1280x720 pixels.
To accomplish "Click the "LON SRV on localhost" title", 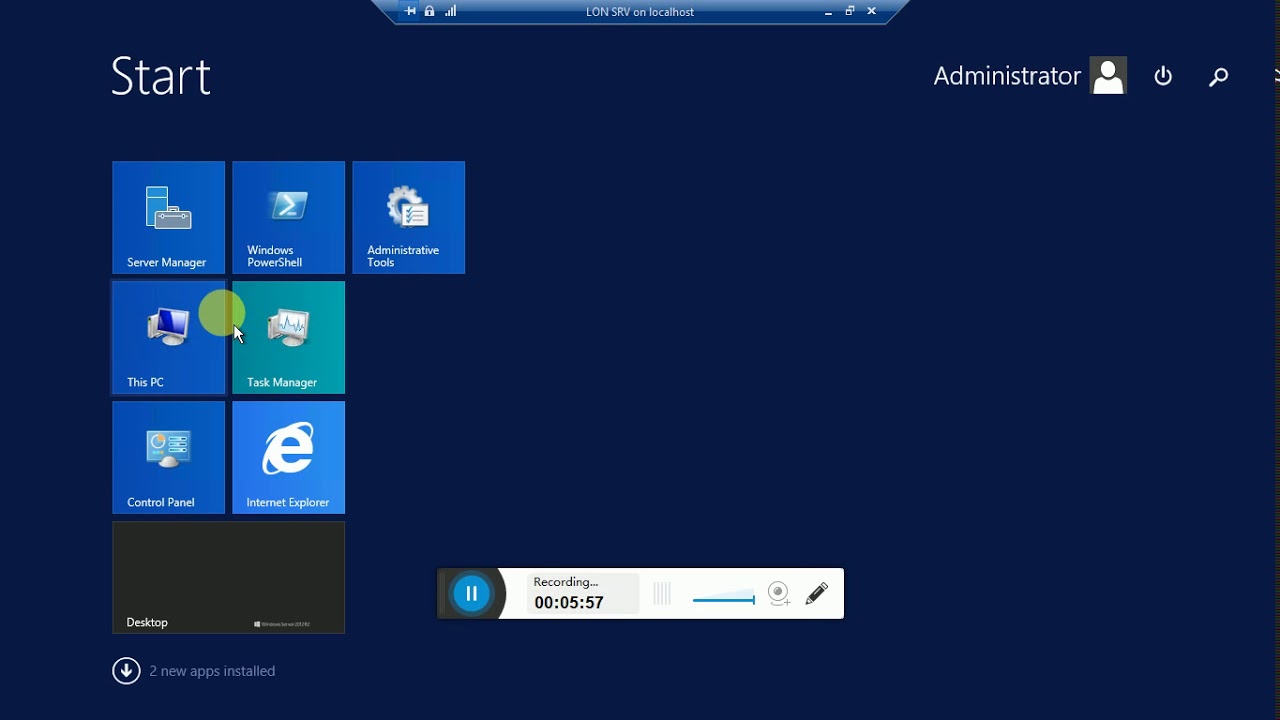I will 640,12.
